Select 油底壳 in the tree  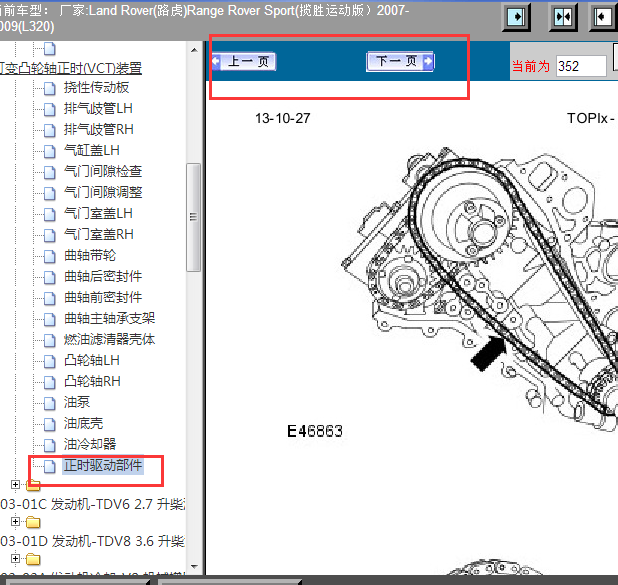pos(84,423)
